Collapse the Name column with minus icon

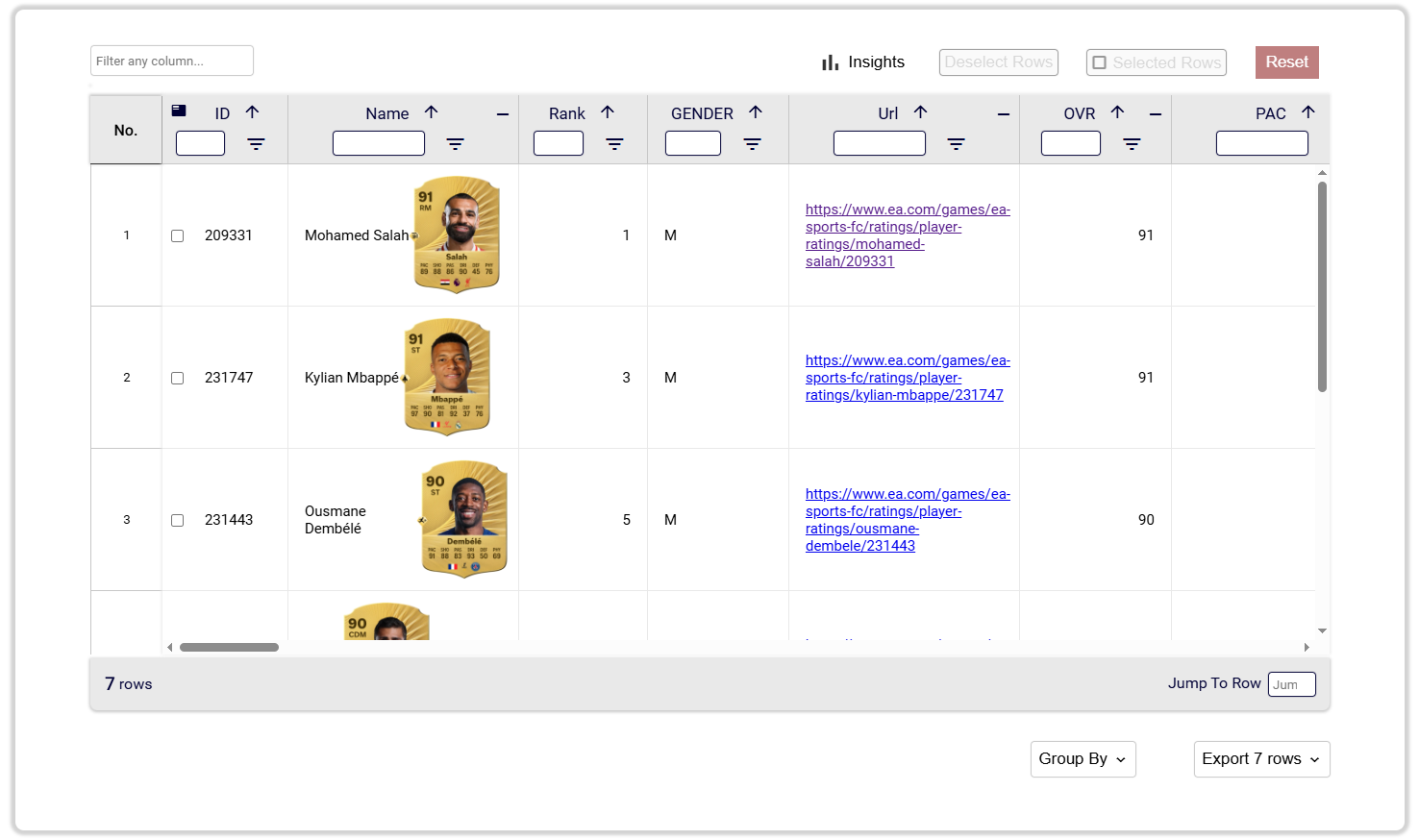(x=503, y=114)
